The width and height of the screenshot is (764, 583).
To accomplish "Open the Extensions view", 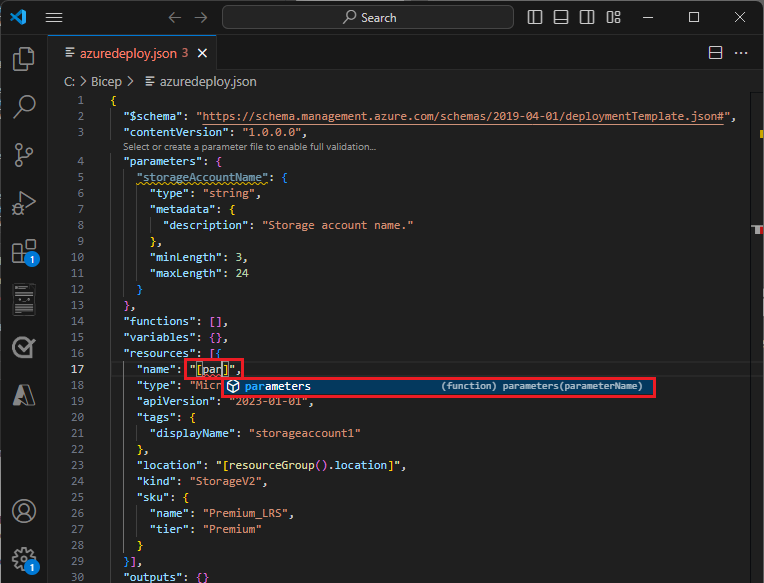I will pyautogui.click(x=24, y=252).
